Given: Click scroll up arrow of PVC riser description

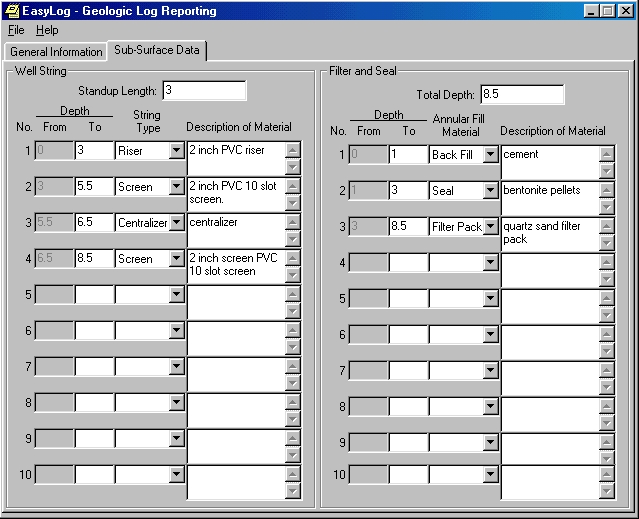Looking at the screenshot, I should click(293, 150).
